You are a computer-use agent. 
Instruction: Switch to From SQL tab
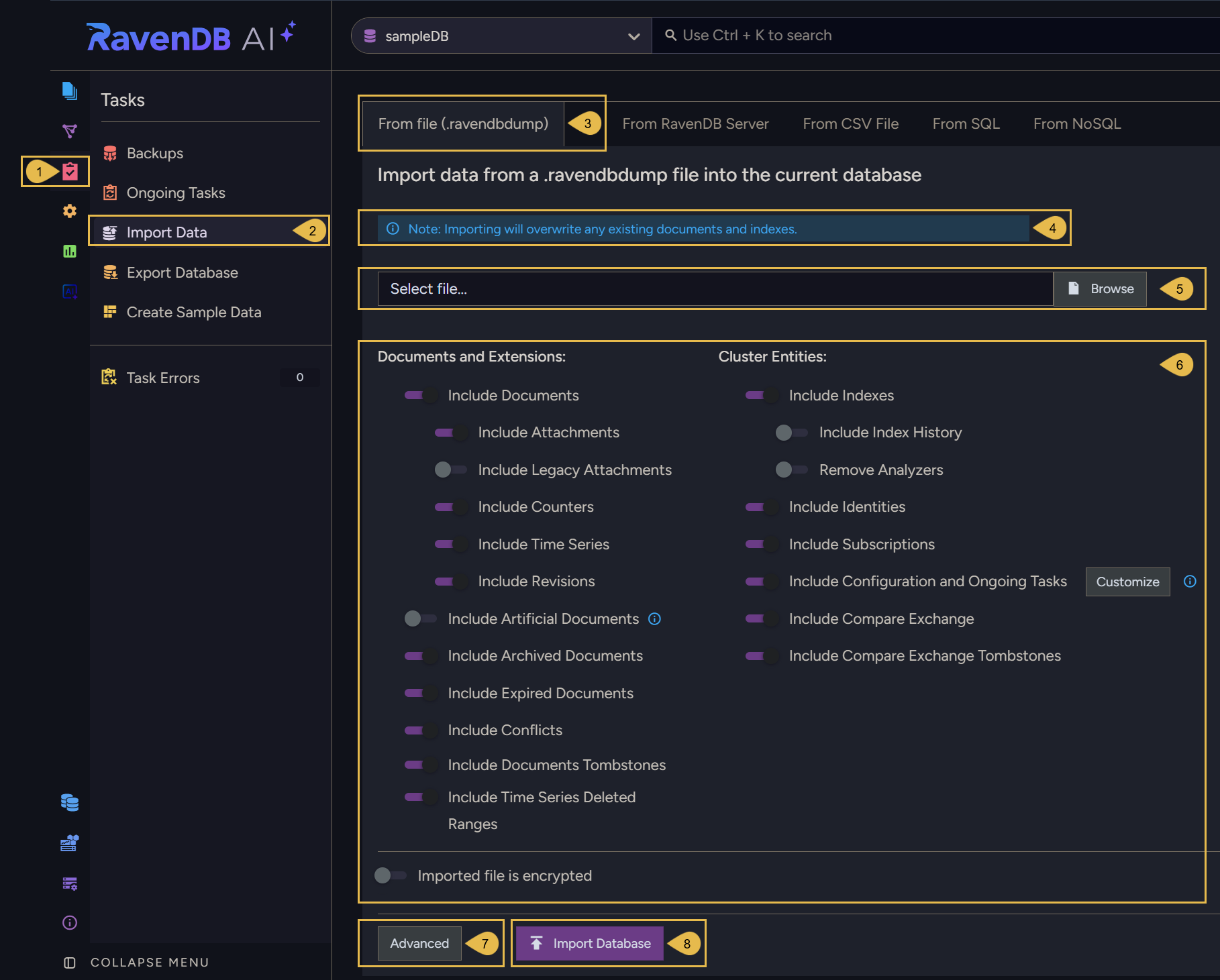(x=966, y=124)
